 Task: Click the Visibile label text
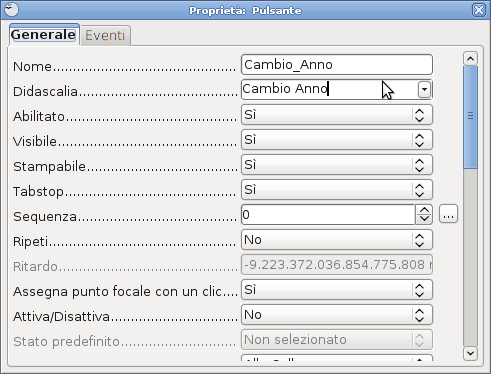(35, 141)
